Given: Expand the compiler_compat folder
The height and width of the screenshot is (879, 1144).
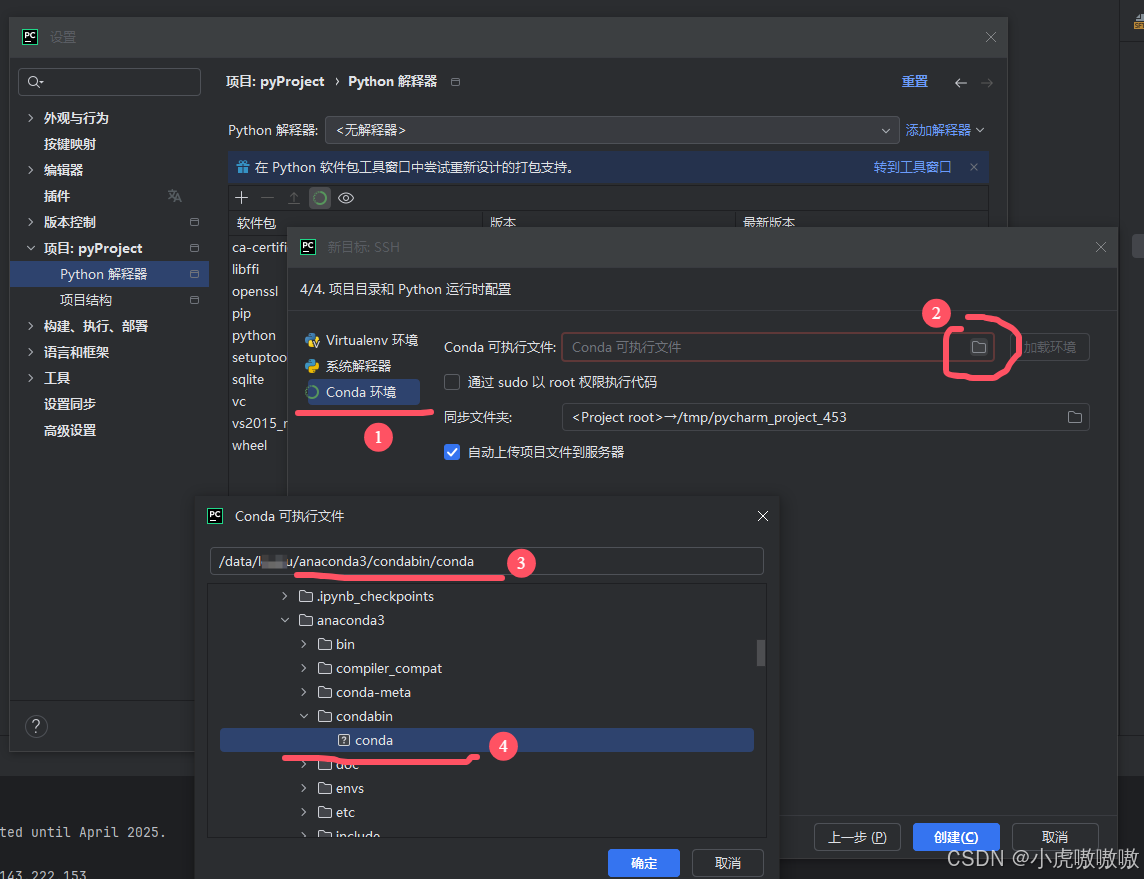Looking at the screenshot, I should (x=304, y=668).
